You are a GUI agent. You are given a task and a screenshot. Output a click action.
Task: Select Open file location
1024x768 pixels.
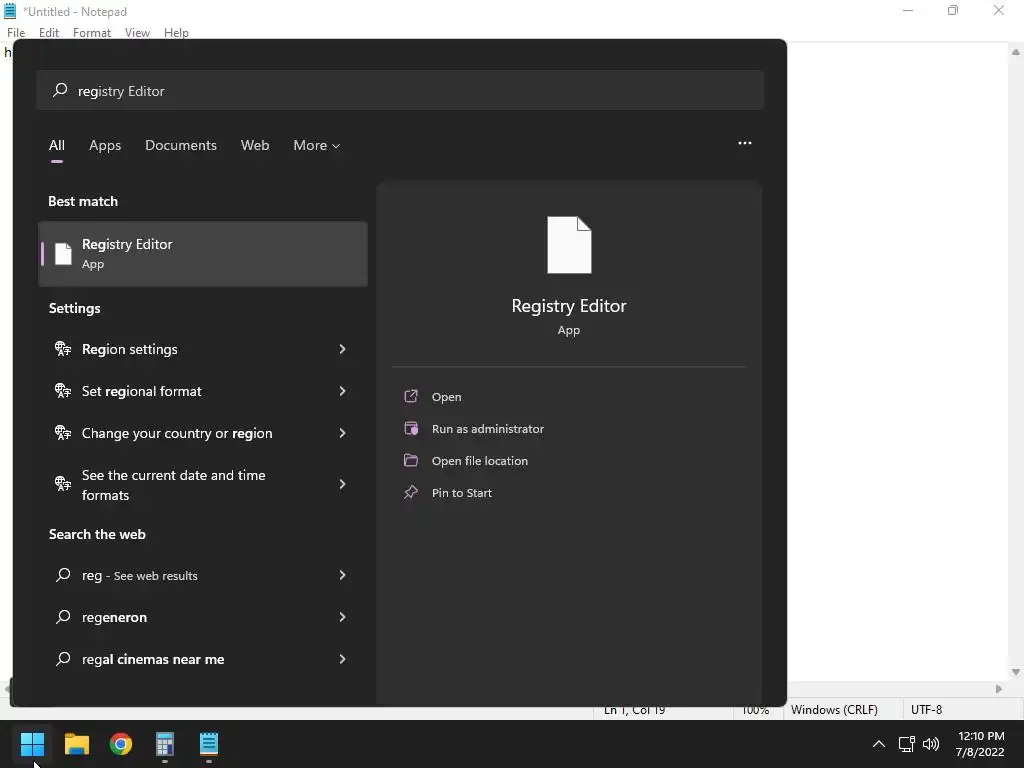[480, 460]
